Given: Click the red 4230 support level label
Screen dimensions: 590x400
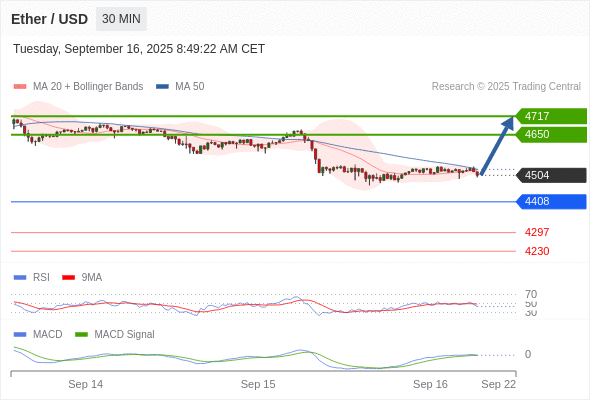Looking at the screenshot, I should pos(537,251).
